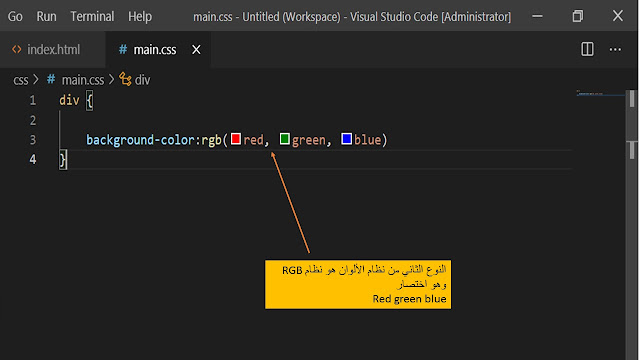Click line number 3 in the gutter
640x360 pixels.
tap(33, 140)
